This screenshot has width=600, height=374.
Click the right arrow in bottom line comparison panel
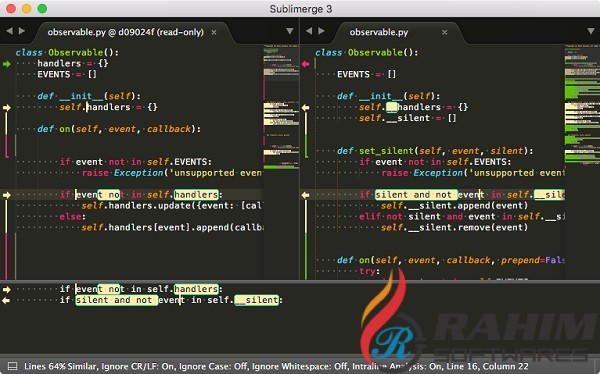click(7, 289)
